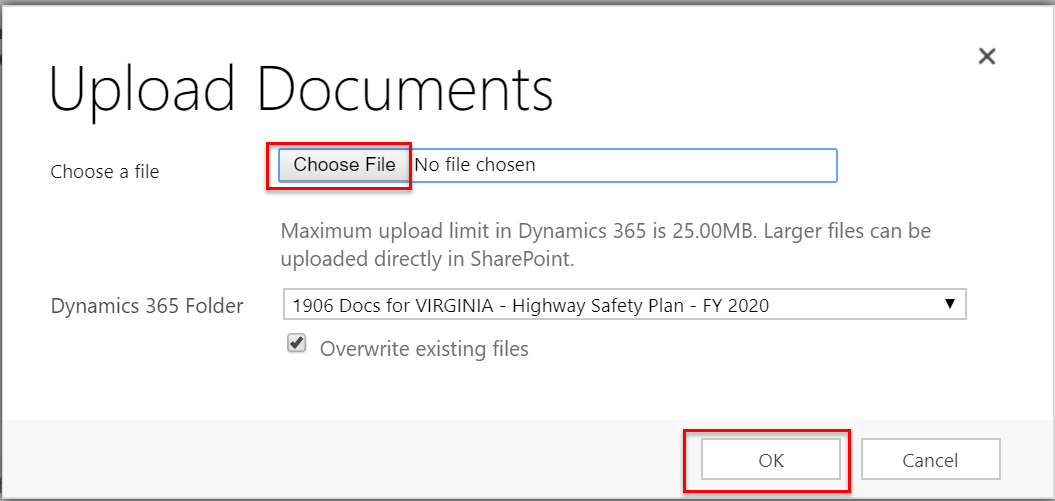Click the gray footer bar left of OK
1055x501 pixels.
pyautogui.click(x=350, y=460)
